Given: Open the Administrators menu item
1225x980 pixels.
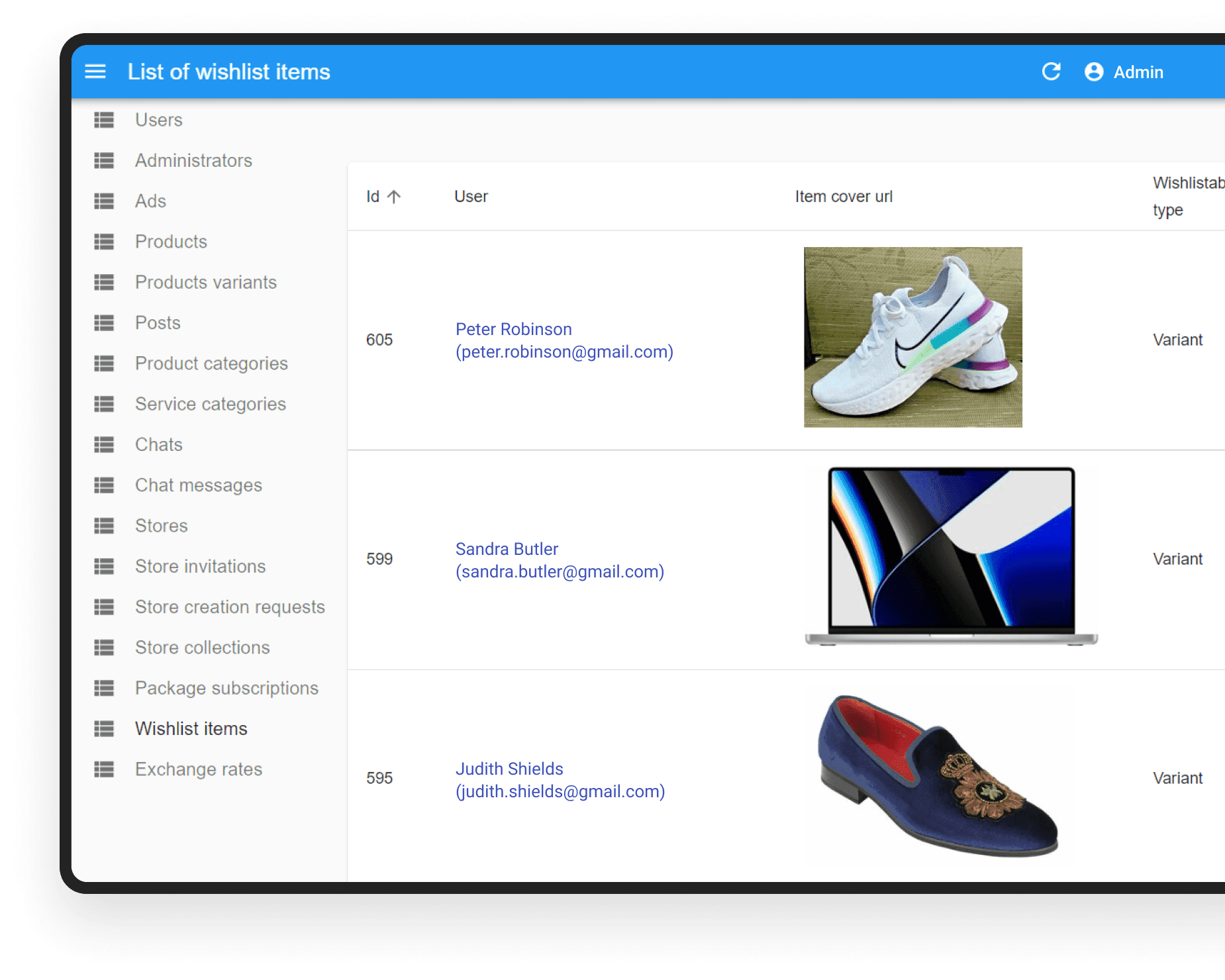Looking at the screenshot, I should 193,160.
